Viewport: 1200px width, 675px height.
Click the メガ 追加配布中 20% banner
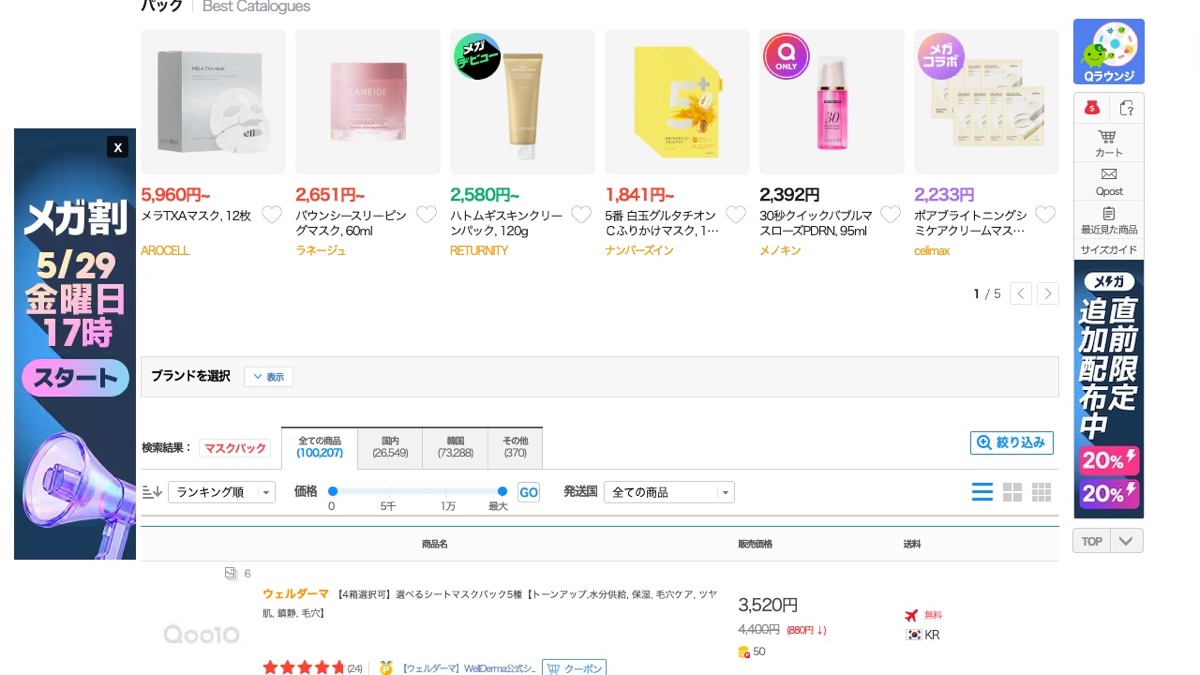1108,389
